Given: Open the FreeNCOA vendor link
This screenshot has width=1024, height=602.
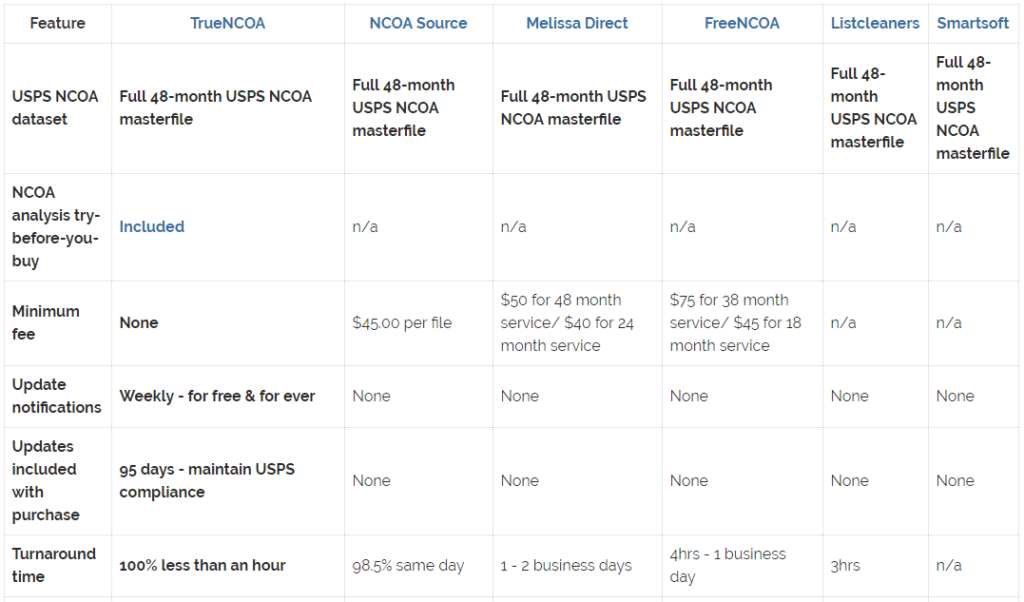Looking at the screenshot, I should coord(741,23).
